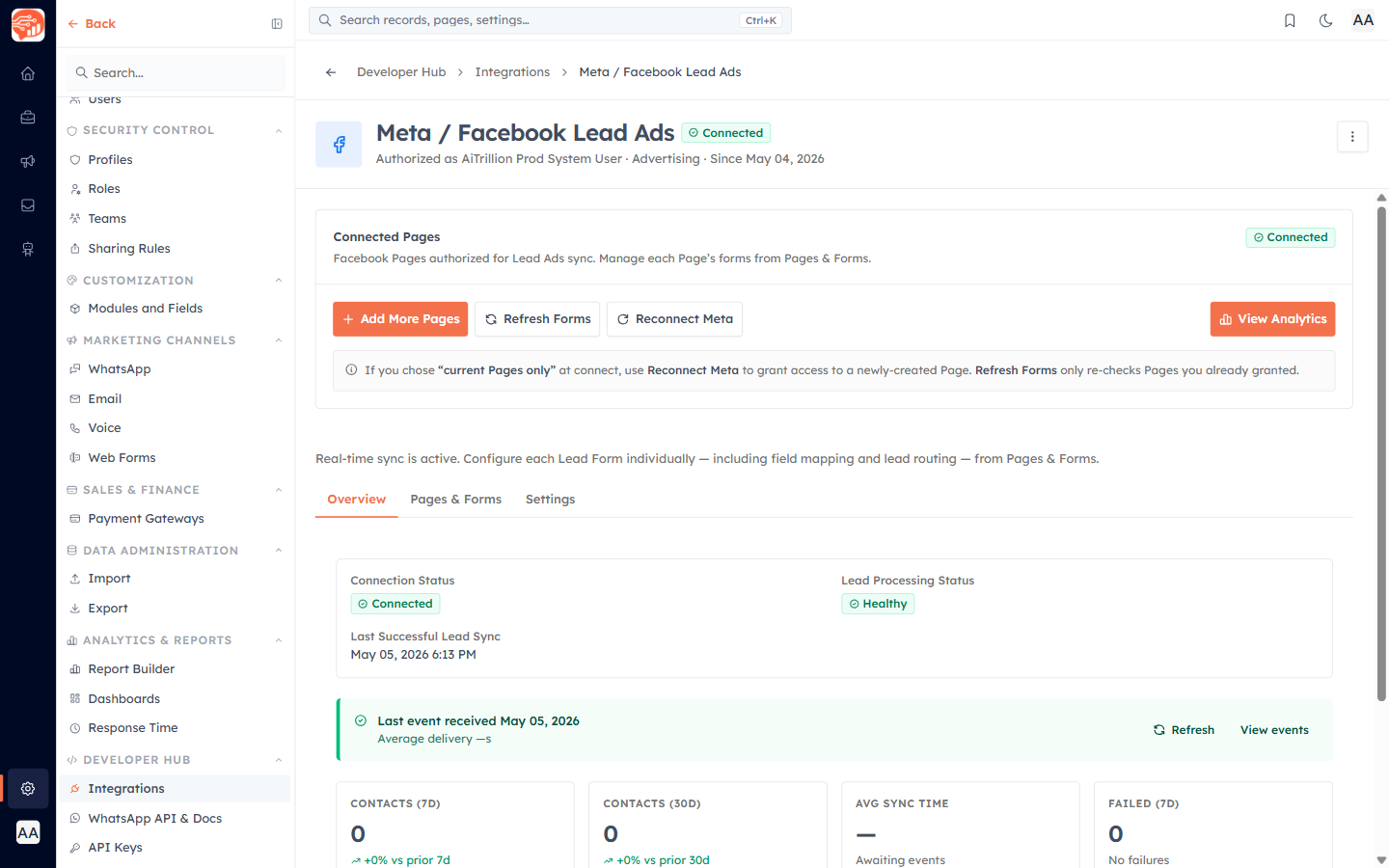The height and width of the screenshot is (868, 1389).
Task: Open the three-dot more options menu
Action: [x=1352, y=137]
